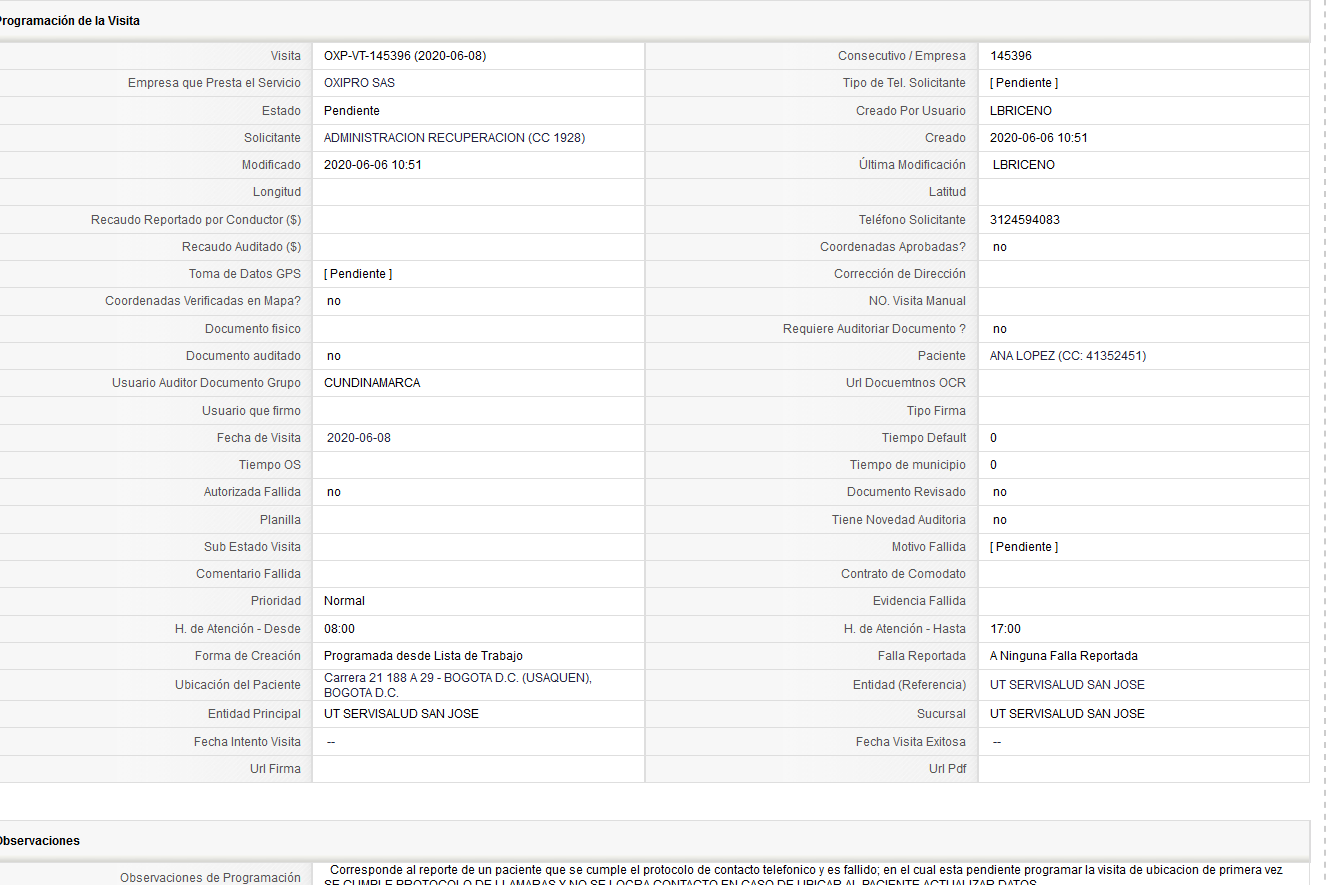
Task: Select the consecutivo value 145396
Action: pyautogui.click(x=1011, y=56)
